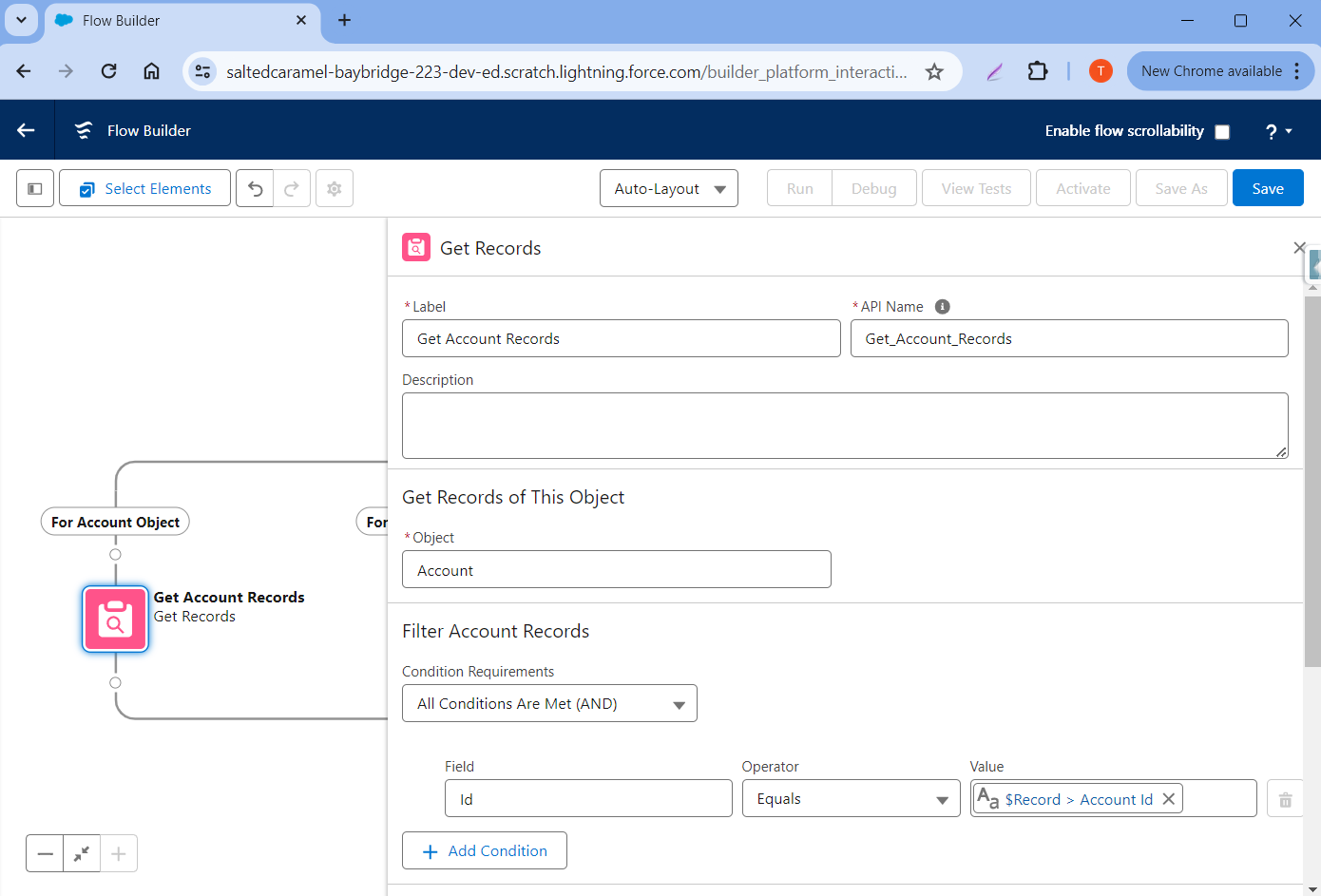Click the Flow Builder logo icon

[x=84, y=130]
